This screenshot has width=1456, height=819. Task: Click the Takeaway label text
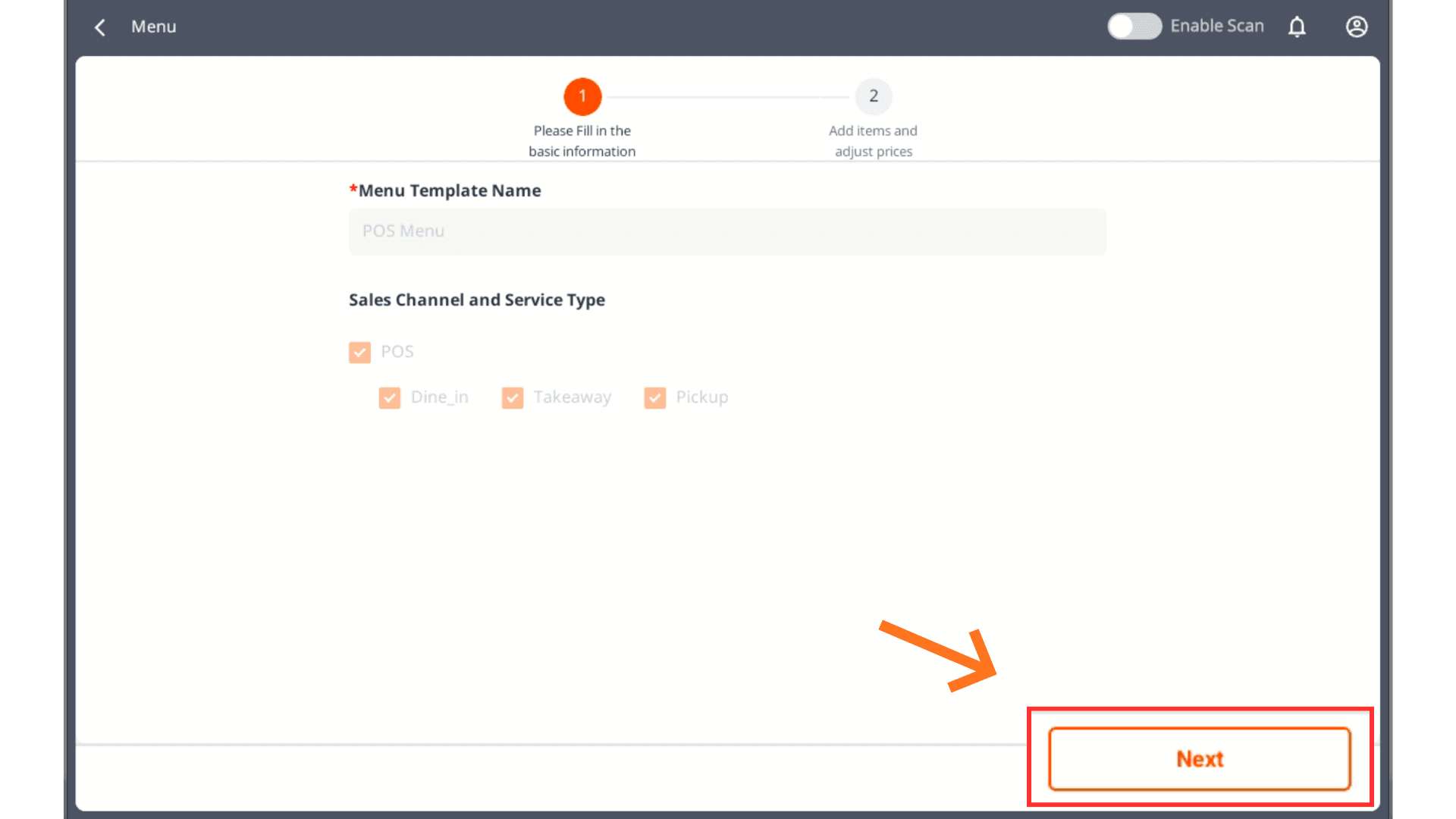[572, 397]
